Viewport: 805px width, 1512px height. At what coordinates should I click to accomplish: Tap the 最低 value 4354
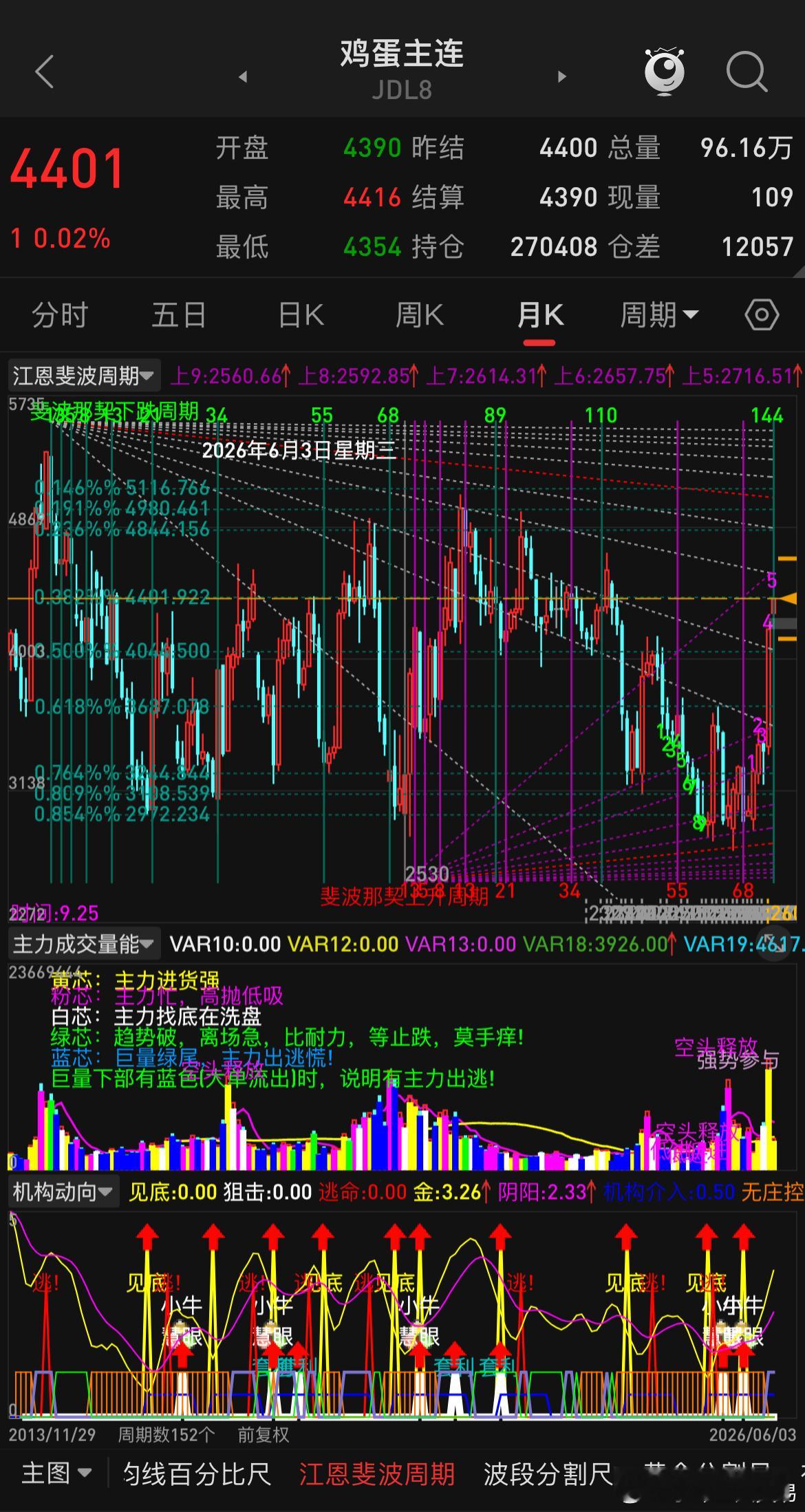[372, 246]
